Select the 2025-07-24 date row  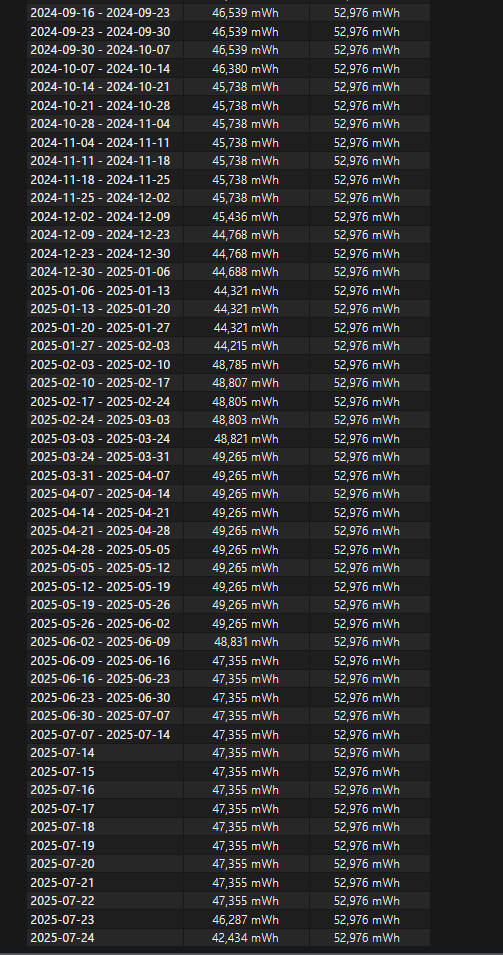click(228, 938)
